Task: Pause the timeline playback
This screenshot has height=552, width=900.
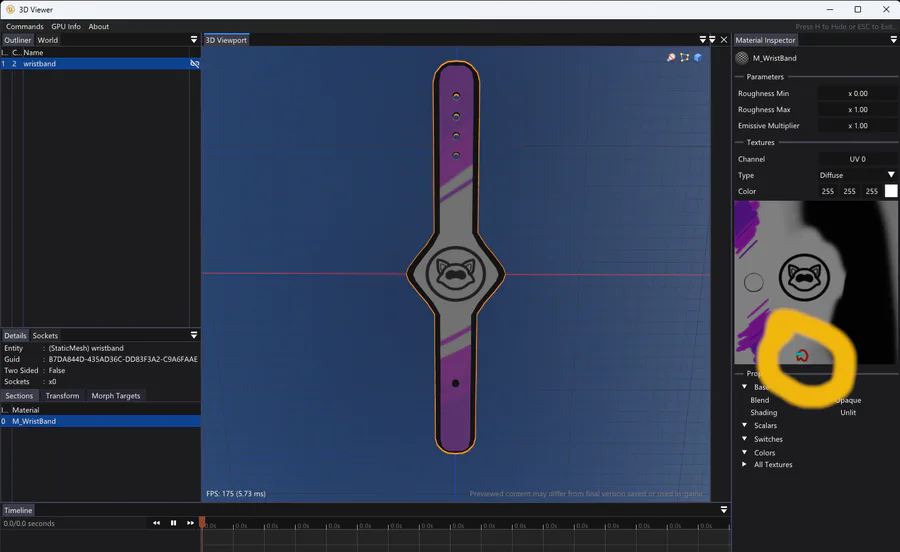Action: point(173,523)
